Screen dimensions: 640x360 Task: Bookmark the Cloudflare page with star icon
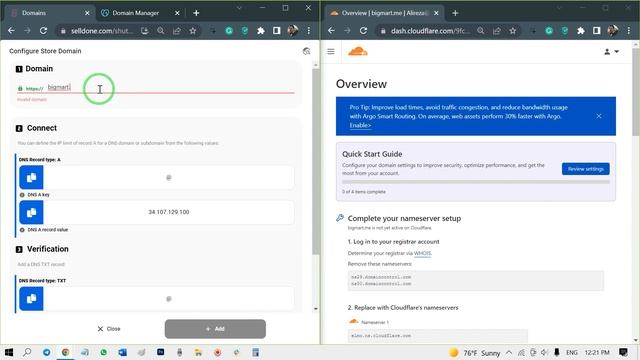point(513,31)
